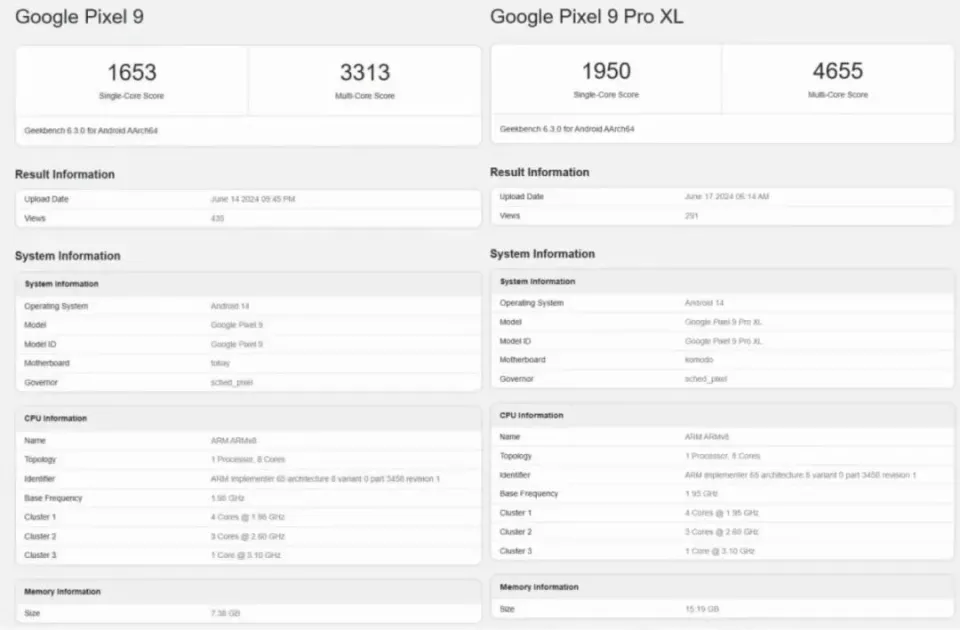The image size is (960, 630).
Task: Click the left Result Information heading
Action: [x=65, y=174]
